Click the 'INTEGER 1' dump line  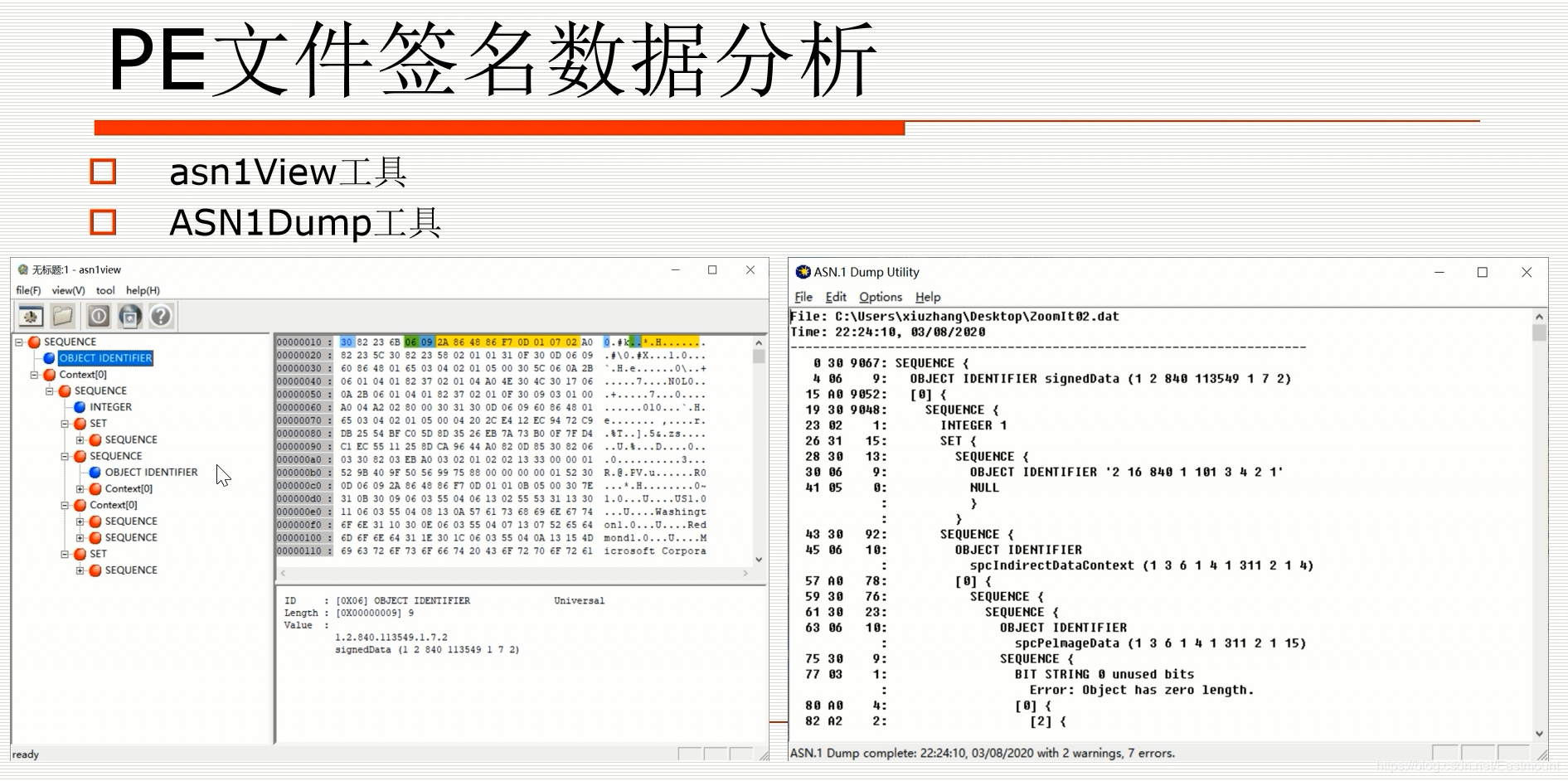[x=973, y=425]
